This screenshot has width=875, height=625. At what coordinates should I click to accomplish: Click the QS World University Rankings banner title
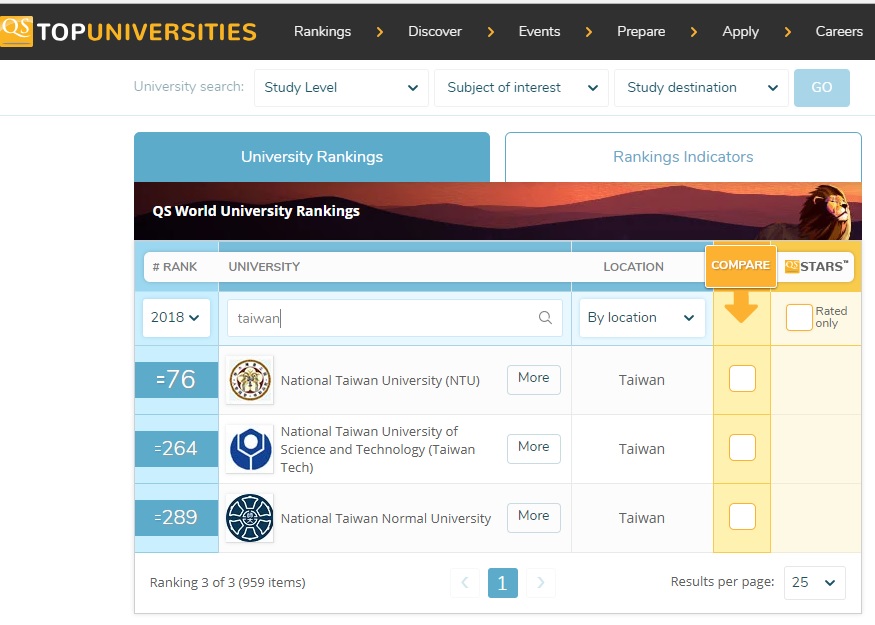click(256, 211)
